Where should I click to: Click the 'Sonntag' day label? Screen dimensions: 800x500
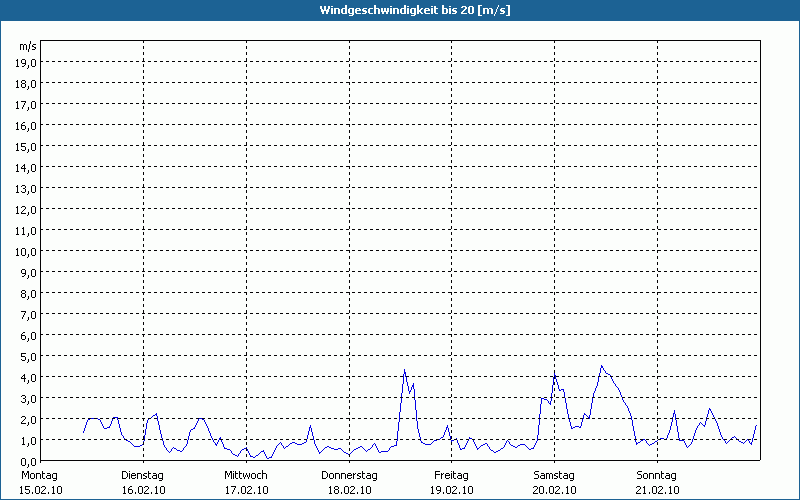(x=657, y=476)
